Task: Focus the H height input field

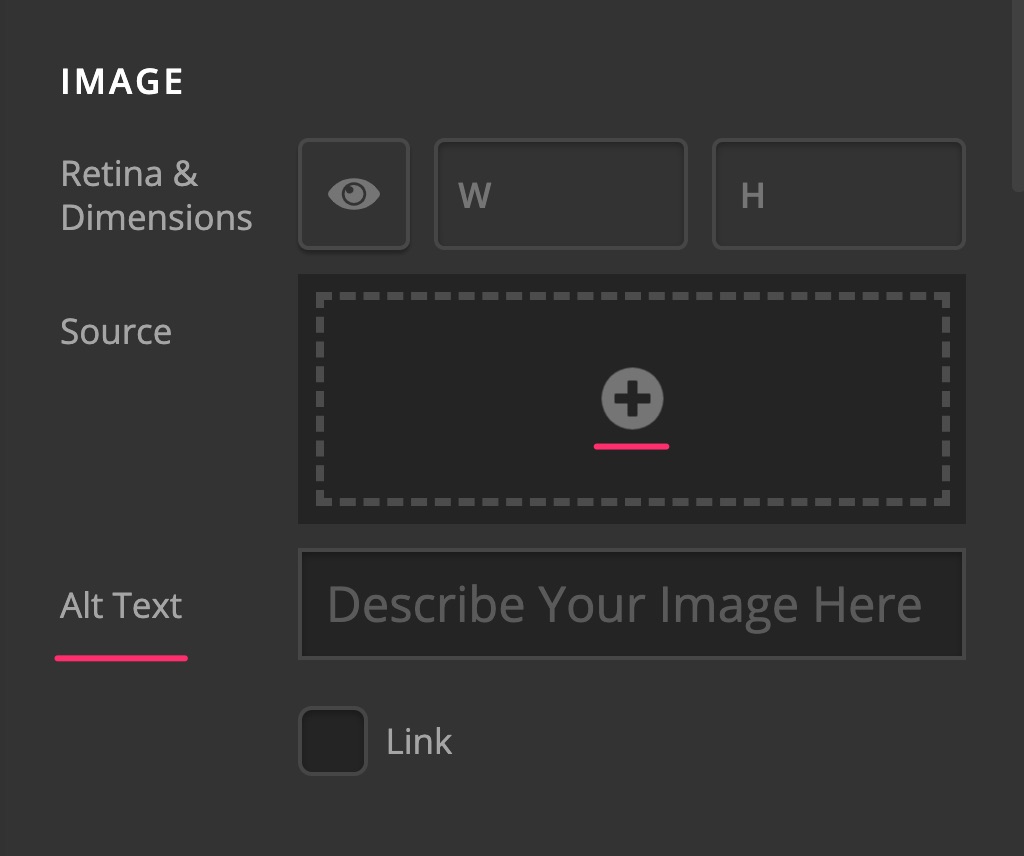Action: coord(839,194)
